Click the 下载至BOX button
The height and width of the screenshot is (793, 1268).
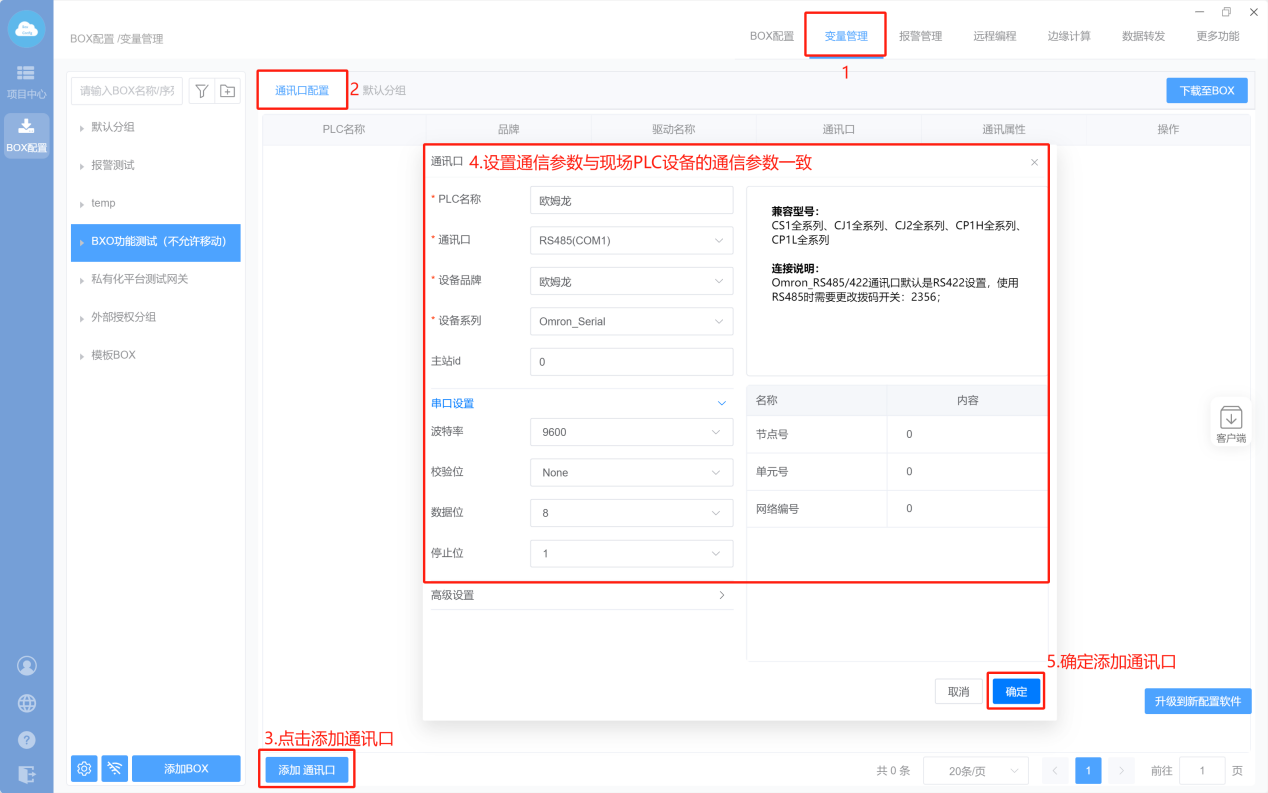coord(1206,90)
